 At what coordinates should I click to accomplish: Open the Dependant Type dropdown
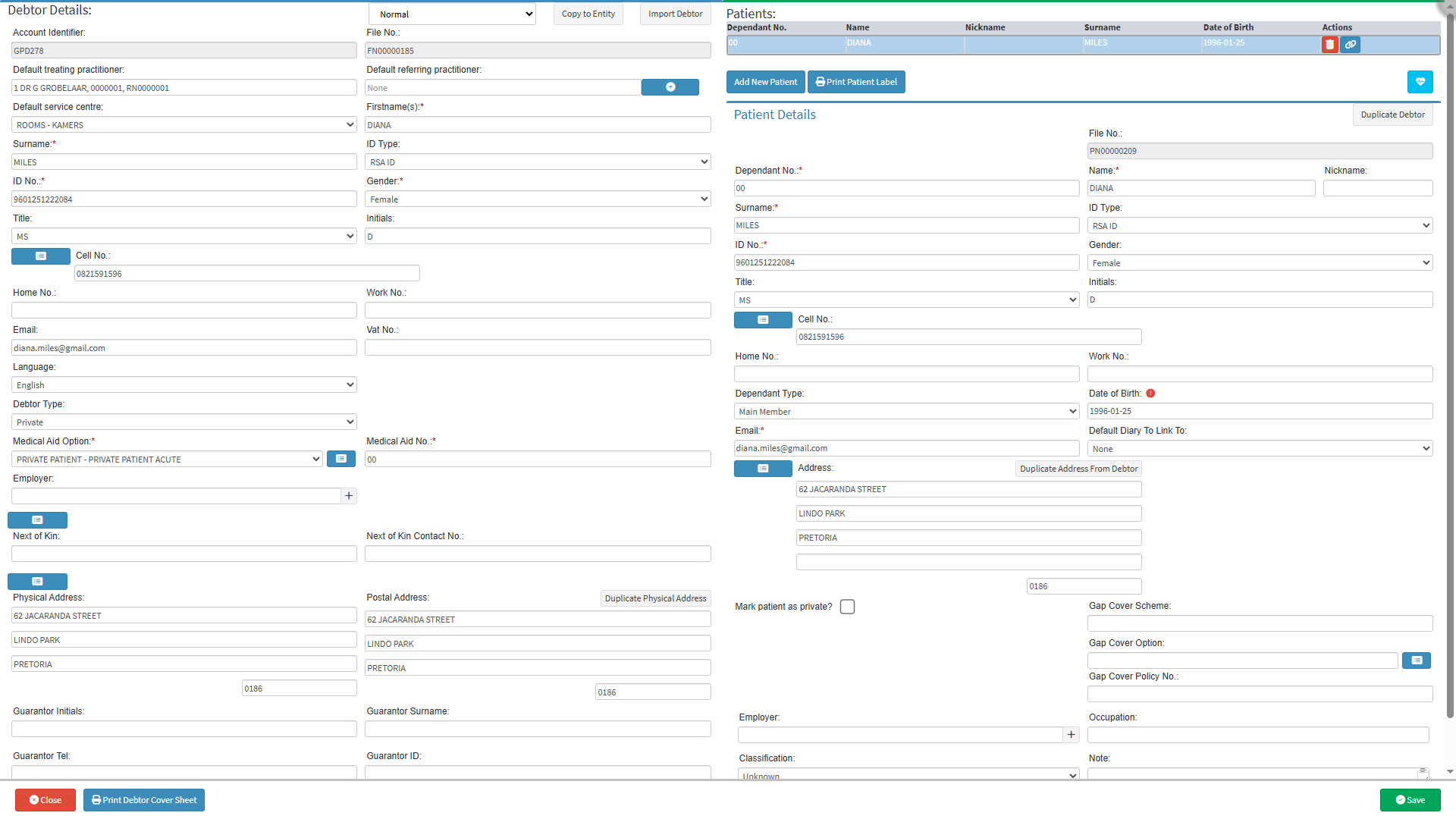pyautogui.click(x=906, y=412)
